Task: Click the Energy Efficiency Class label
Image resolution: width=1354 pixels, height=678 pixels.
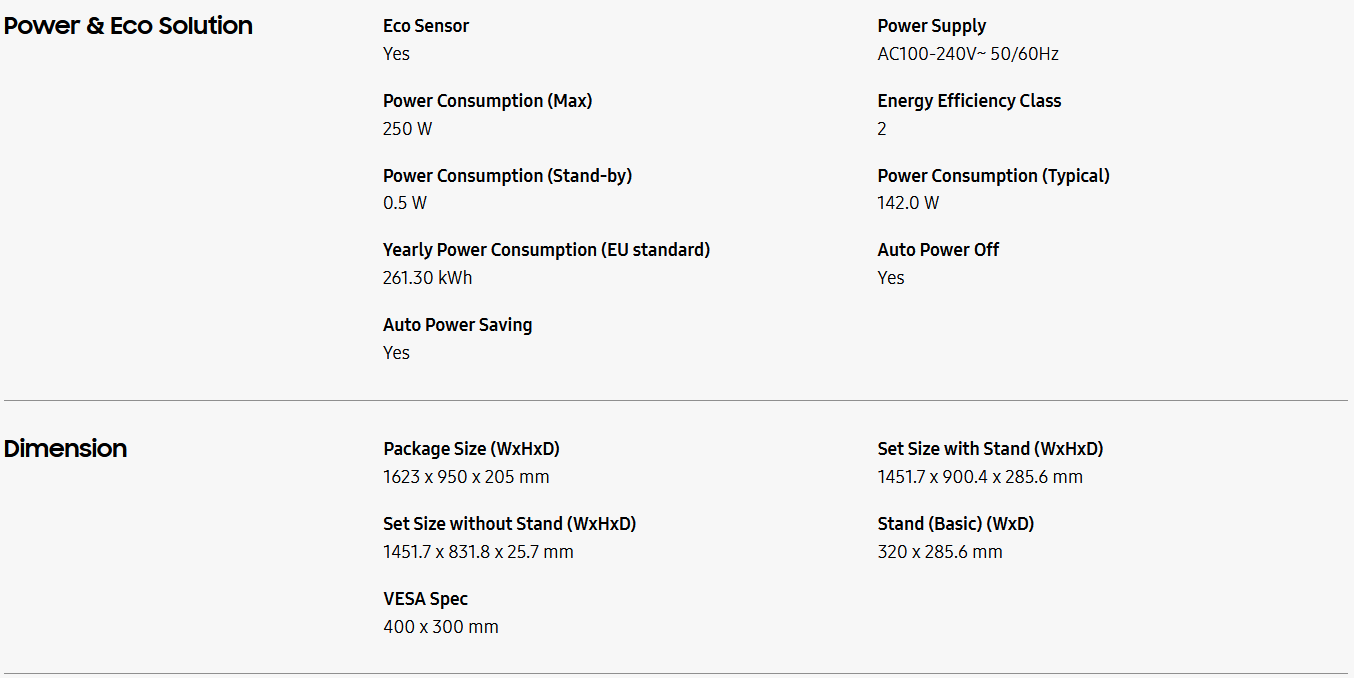Action: click(969, 101)
